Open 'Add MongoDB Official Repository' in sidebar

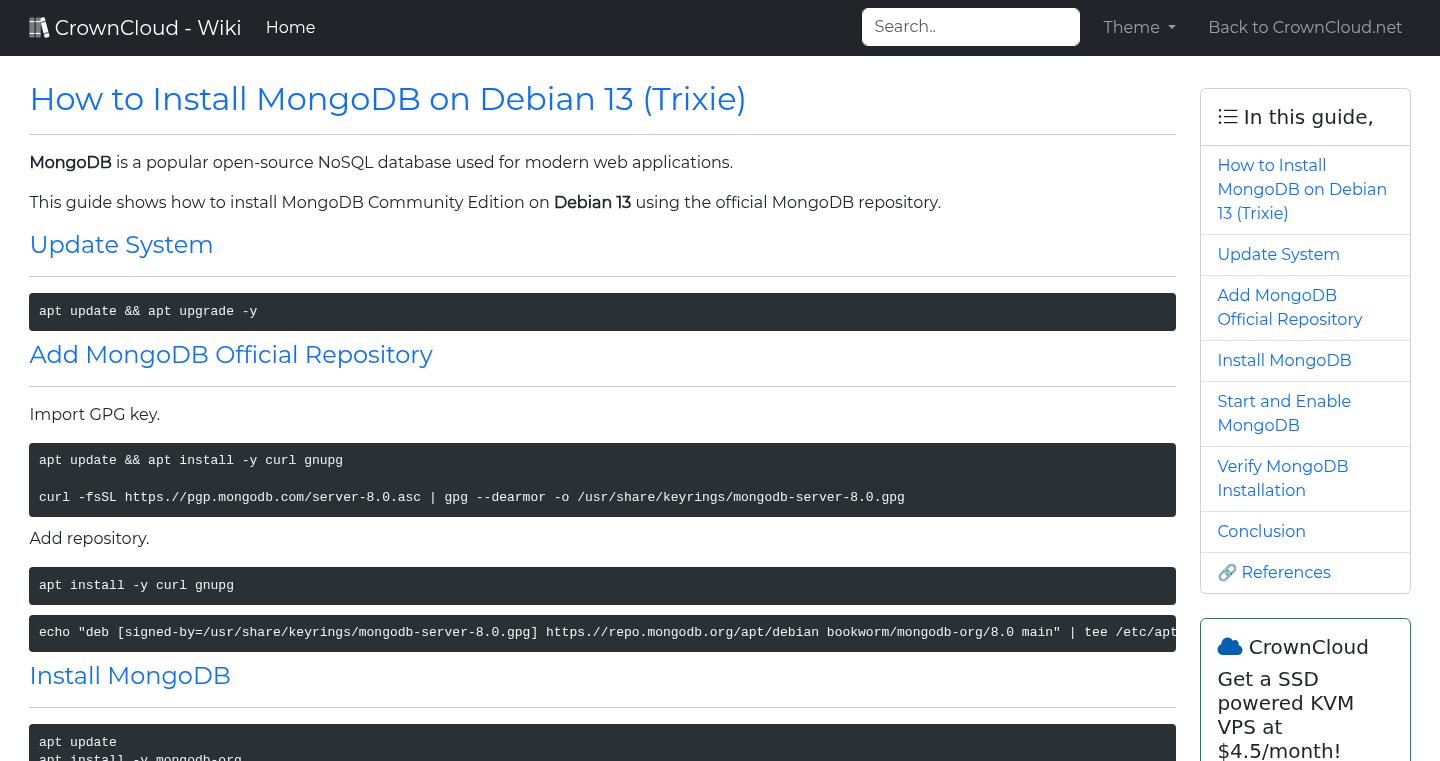pyautogui.click(x=1289, y=307)
